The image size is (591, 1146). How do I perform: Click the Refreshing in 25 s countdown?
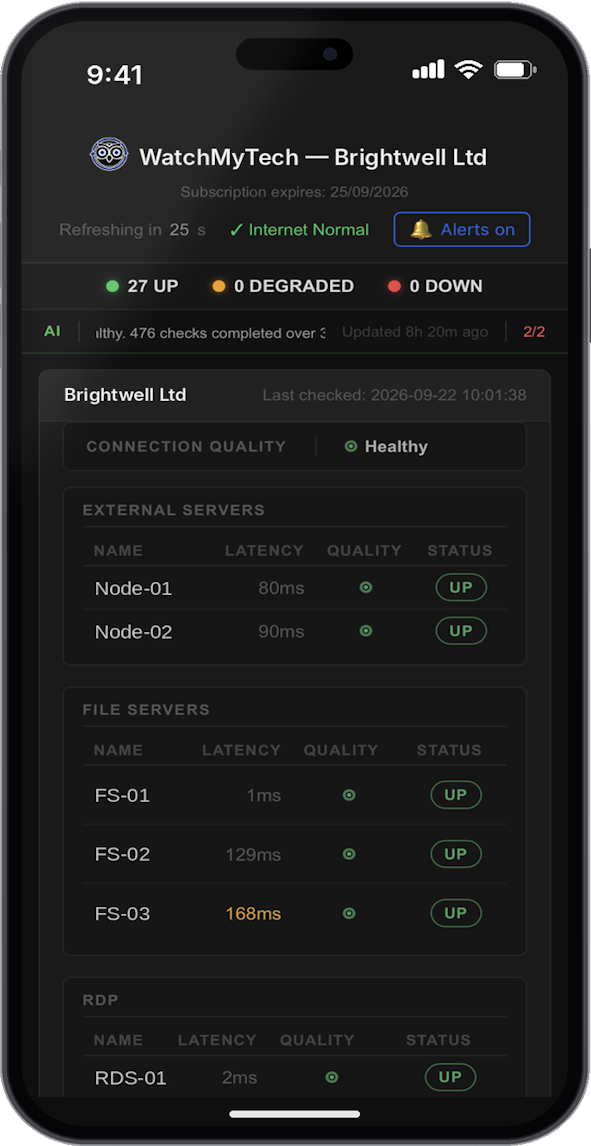(x=132, y=229)
